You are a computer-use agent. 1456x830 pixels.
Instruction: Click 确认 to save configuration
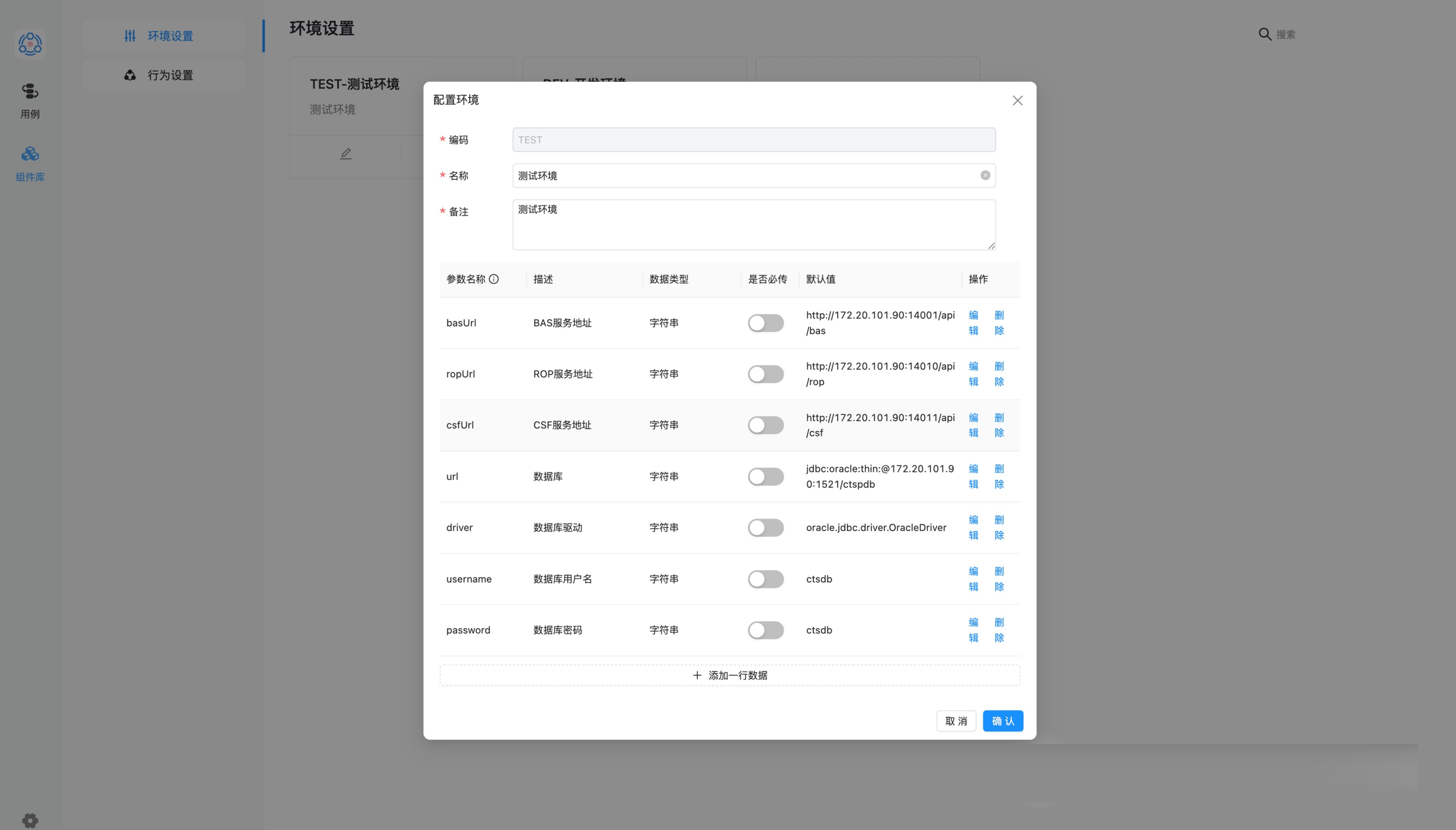[x=1003, y=721]
